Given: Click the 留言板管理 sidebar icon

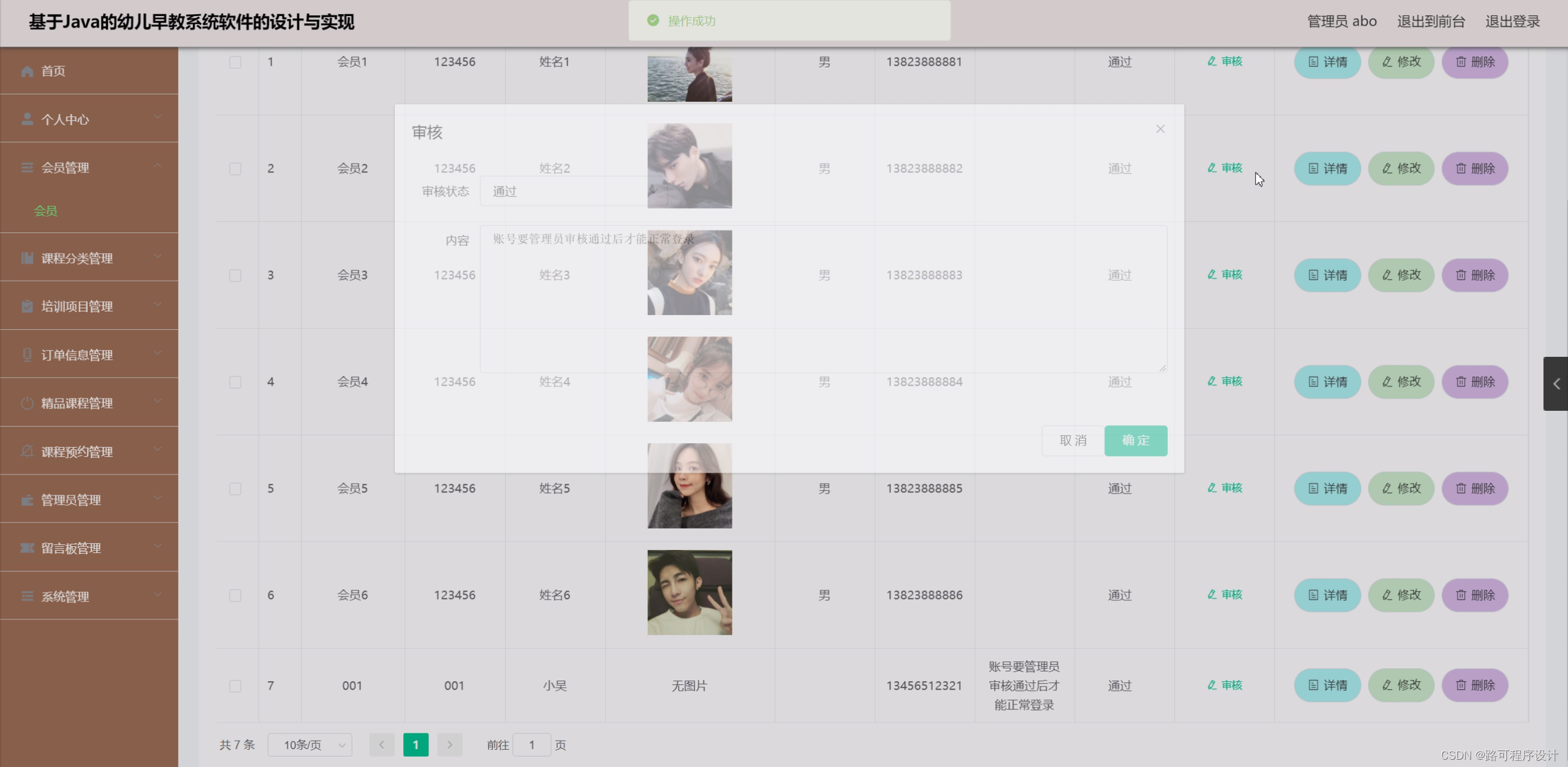Looking at the screenshot, I should pos(27,548).
